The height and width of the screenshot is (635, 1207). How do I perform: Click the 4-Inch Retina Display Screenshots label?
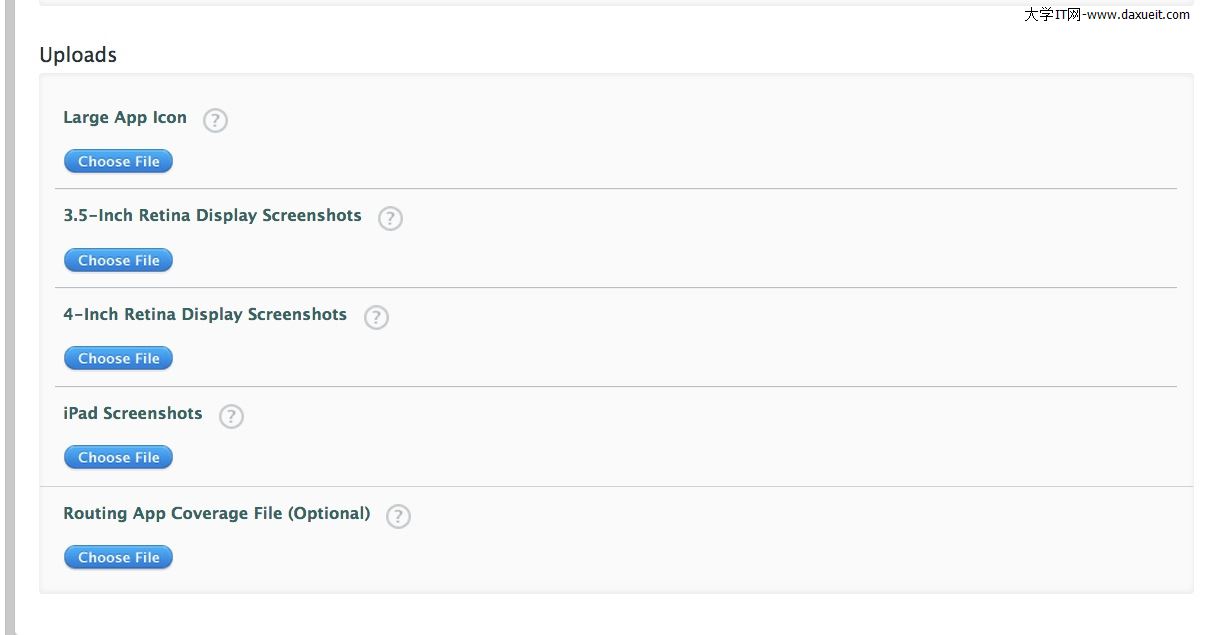click(205, 315)
